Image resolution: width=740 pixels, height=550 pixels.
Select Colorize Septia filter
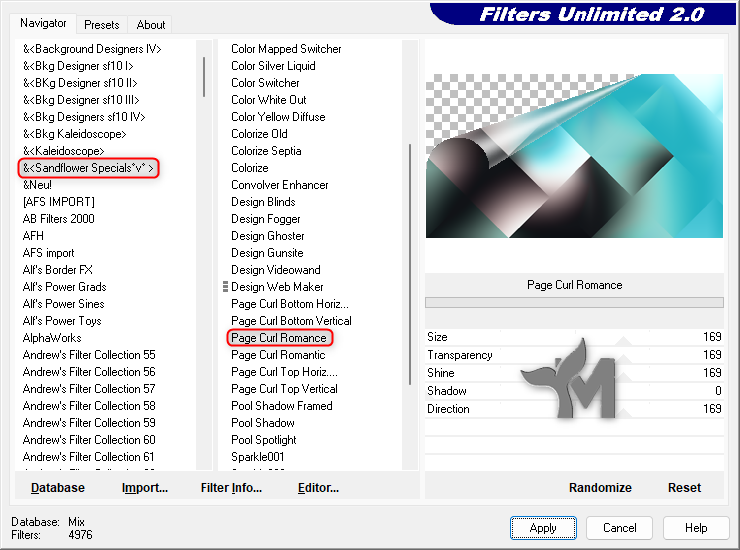click(266, 151)
